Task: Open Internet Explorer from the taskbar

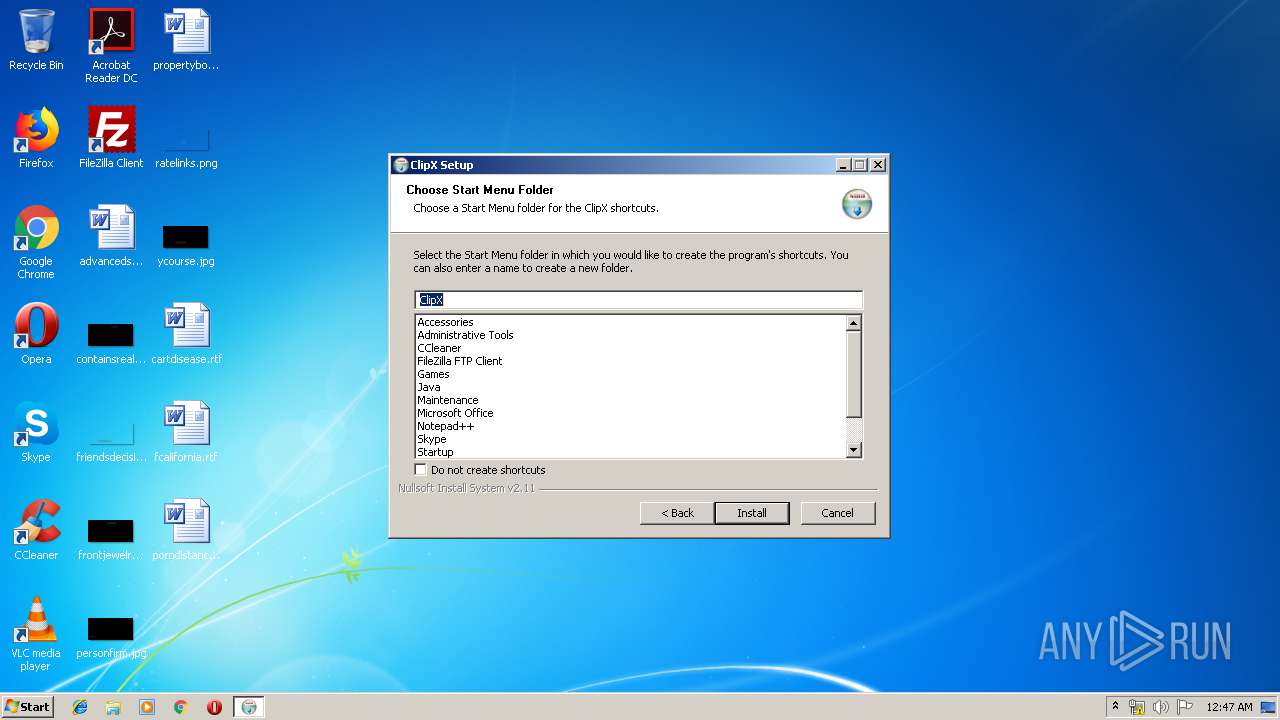Action: (x=80, y=707)
